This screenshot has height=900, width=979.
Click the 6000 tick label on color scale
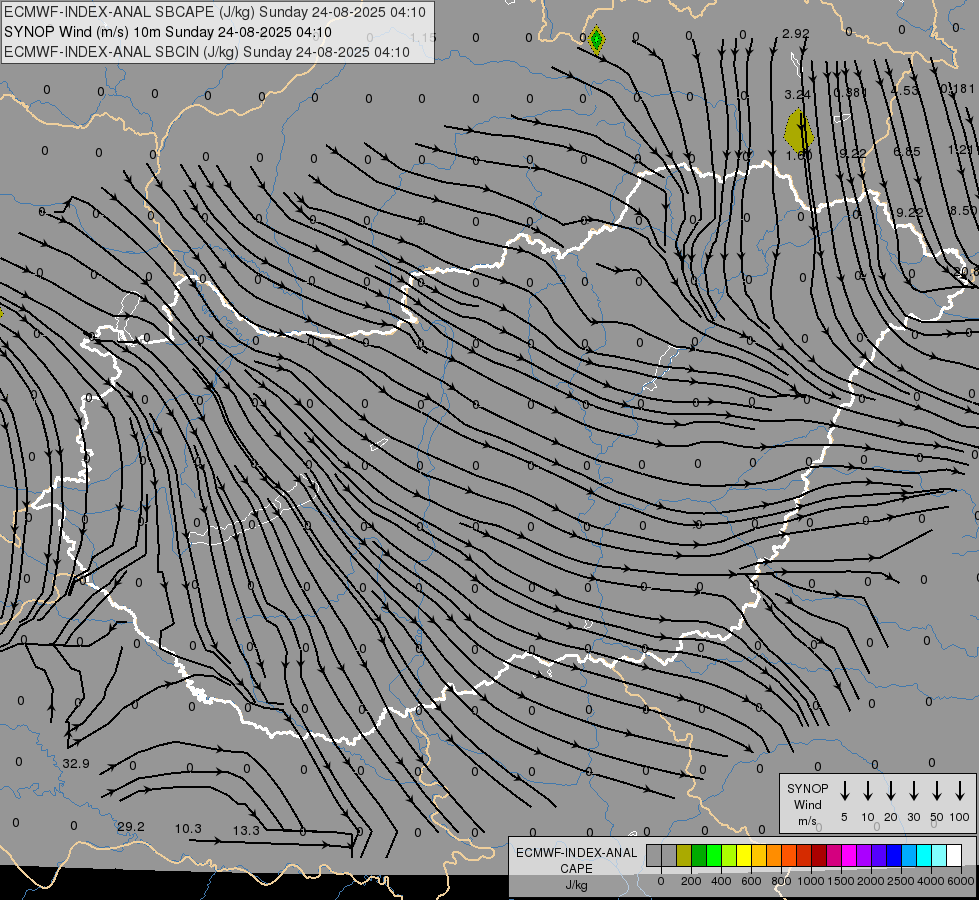(961, 881)
